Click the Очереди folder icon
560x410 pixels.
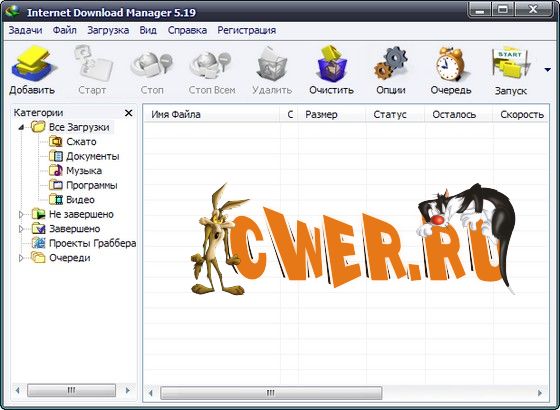coord(38,258)
